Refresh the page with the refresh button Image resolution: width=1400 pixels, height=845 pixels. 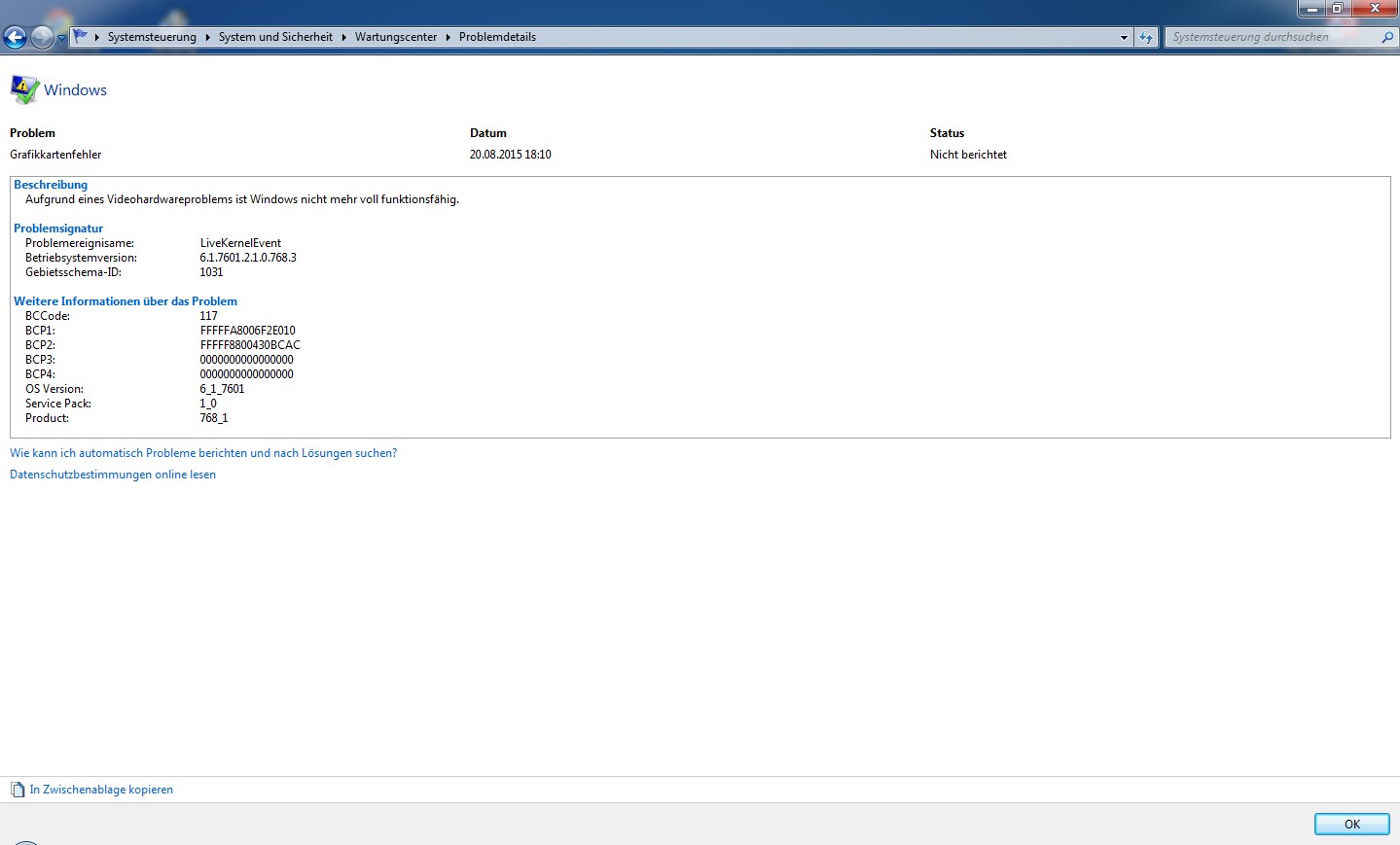[1147, 37]
